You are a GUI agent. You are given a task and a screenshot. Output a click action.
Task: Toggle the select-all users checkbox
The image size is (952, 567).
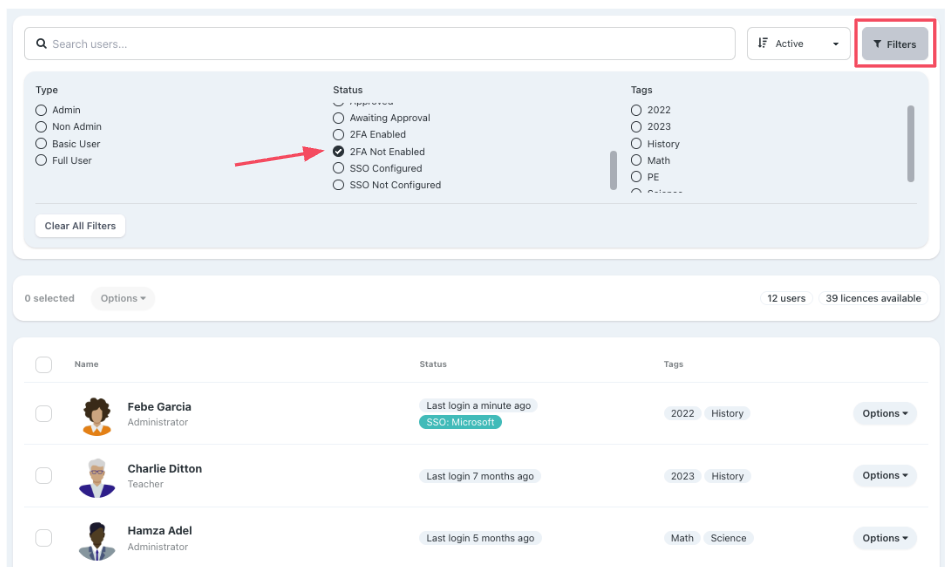[x=44, y=365]
